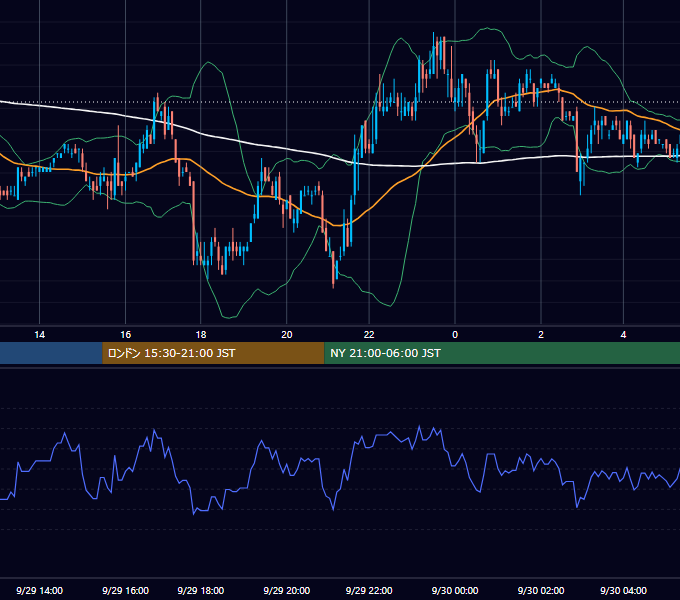Screen dimensions: 680x600
Task: Select the 22 hour axis label
Action: (x=369, y=335)
